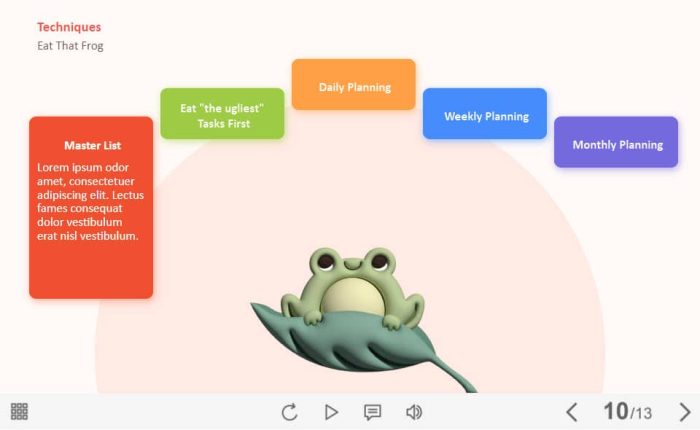Viewport: 700px width, 430px height.
Task: Click the Eat That Frog subtitle
Action: (x=70, y=46)
